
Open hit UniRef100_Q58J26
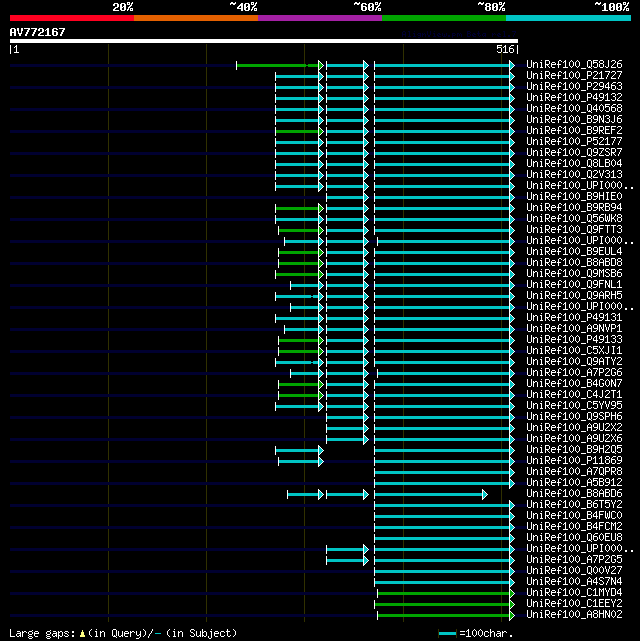[x=574, y=65]
